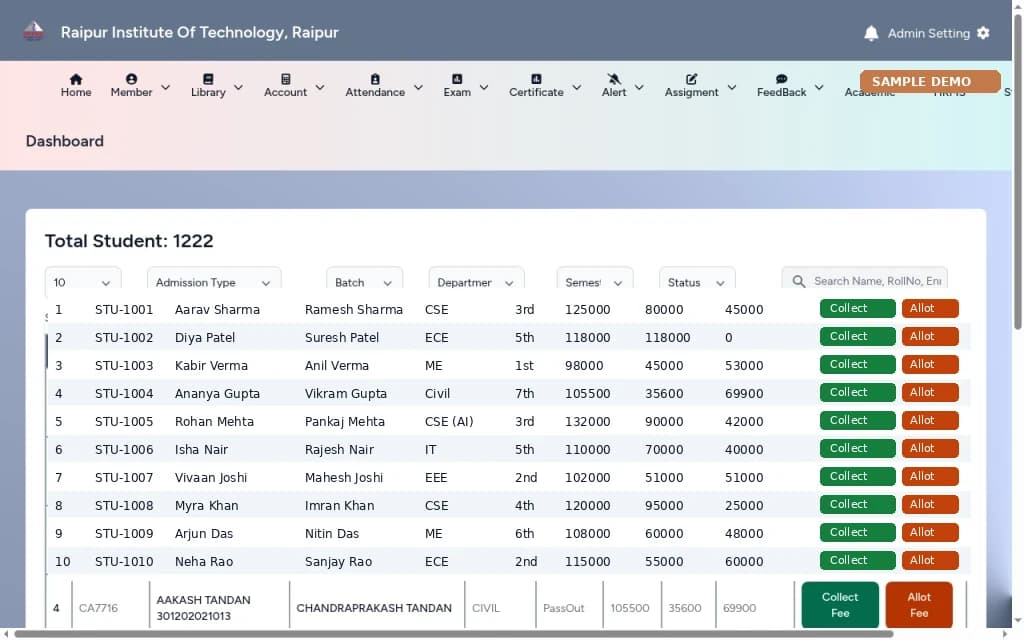Image resolution: width=1024 pixels, height=640 pixels.
Task: Open the Admission Type dropdown
Action: 214,280
